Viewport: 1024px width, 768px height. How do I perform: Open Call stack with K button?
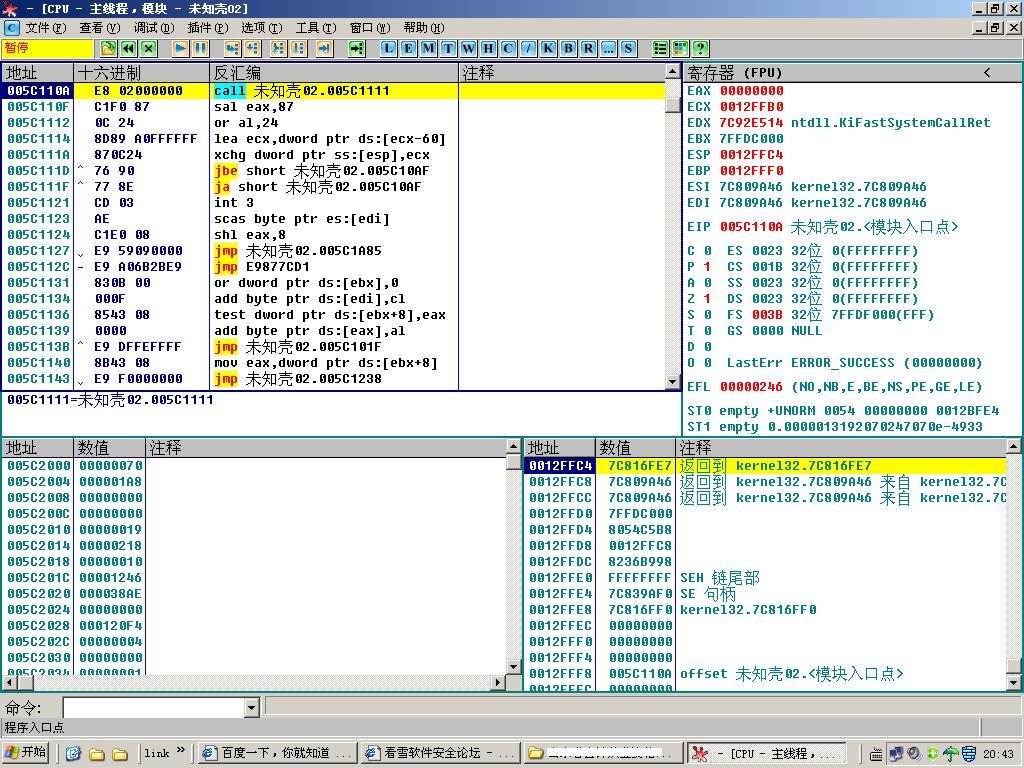[548, 48]
